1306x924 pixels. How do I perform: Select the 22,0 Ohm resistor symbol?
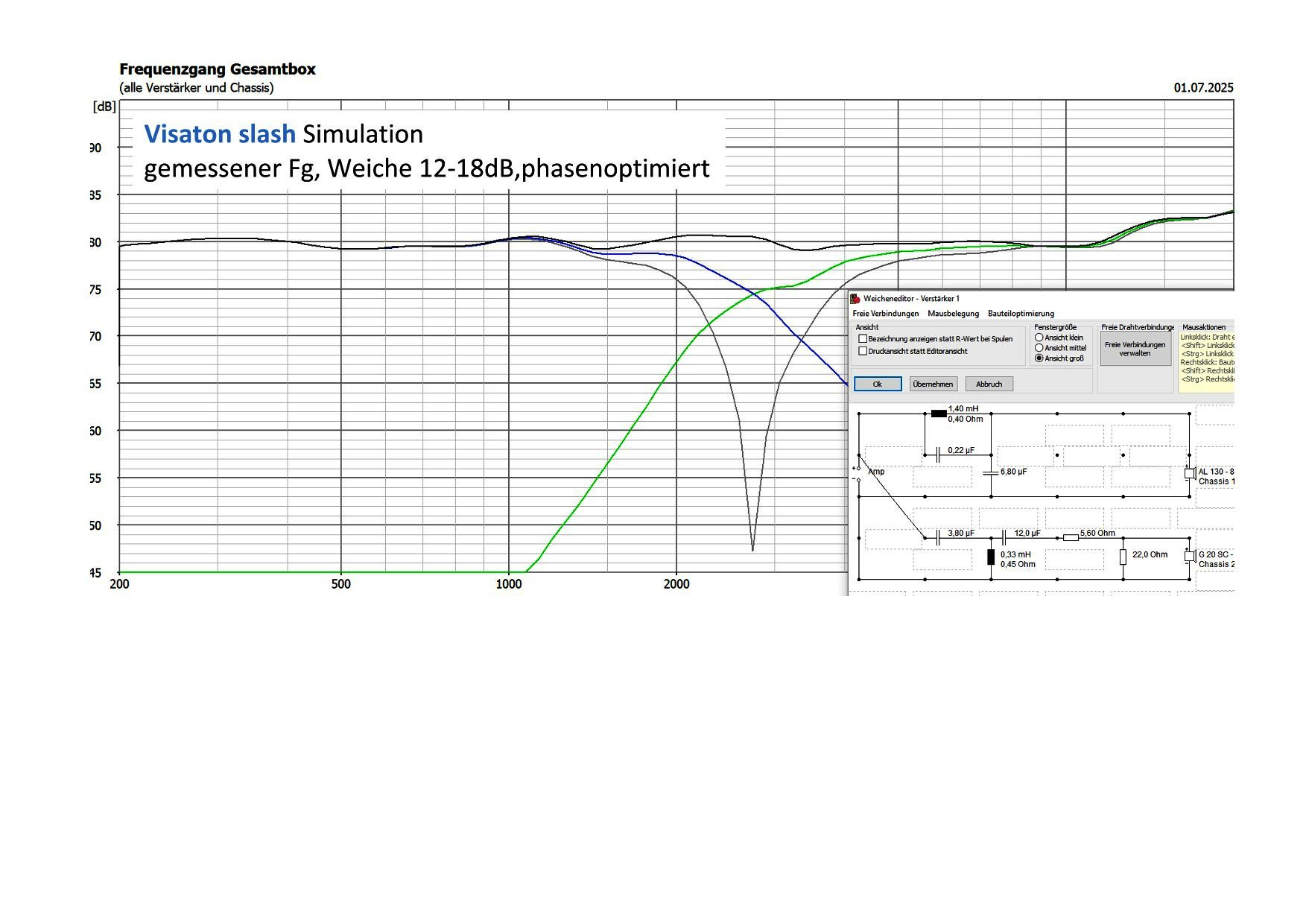click(x=1123, y=557)
